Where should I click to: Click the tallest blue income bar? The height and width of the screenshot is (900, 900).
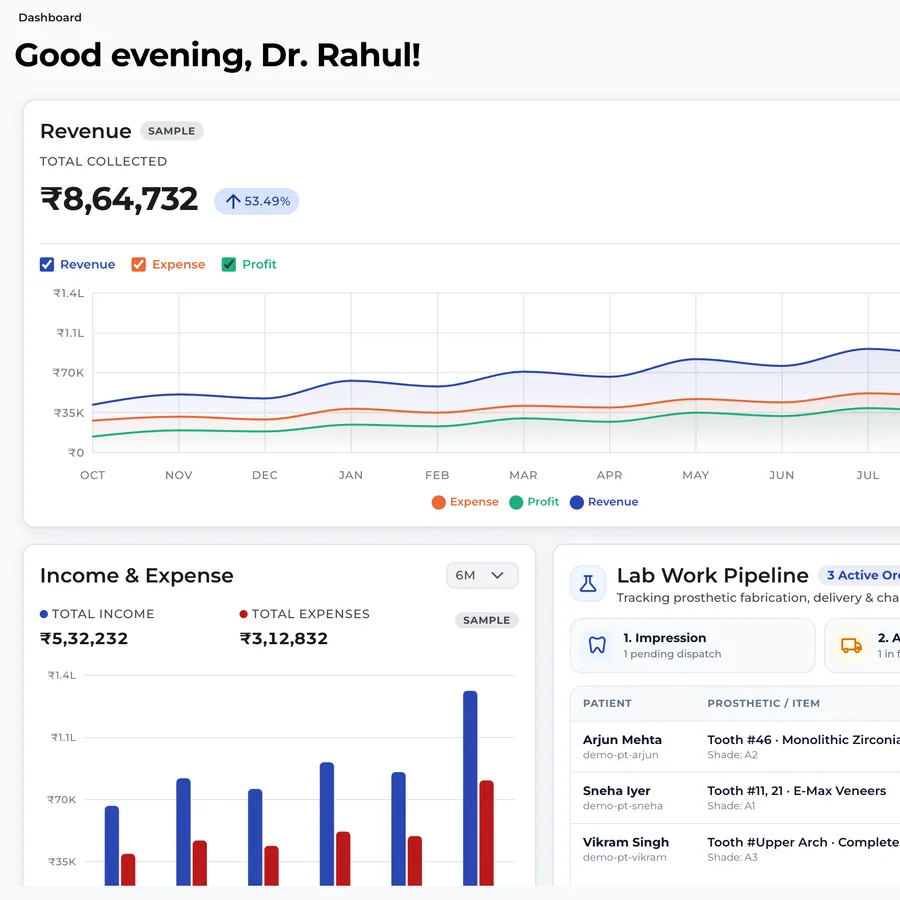point(470,788)
